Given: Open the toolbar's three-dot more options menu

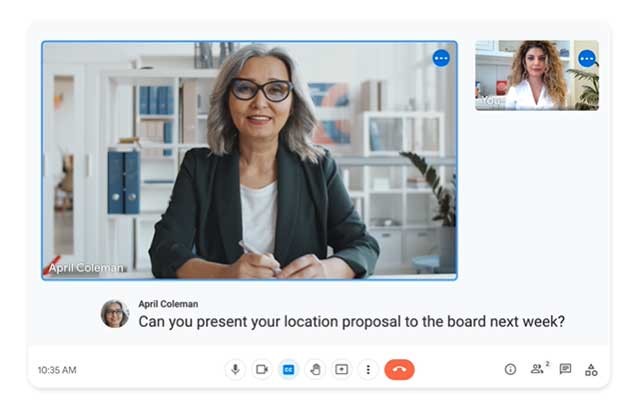Looking at the screenshot, I should 368,369.
